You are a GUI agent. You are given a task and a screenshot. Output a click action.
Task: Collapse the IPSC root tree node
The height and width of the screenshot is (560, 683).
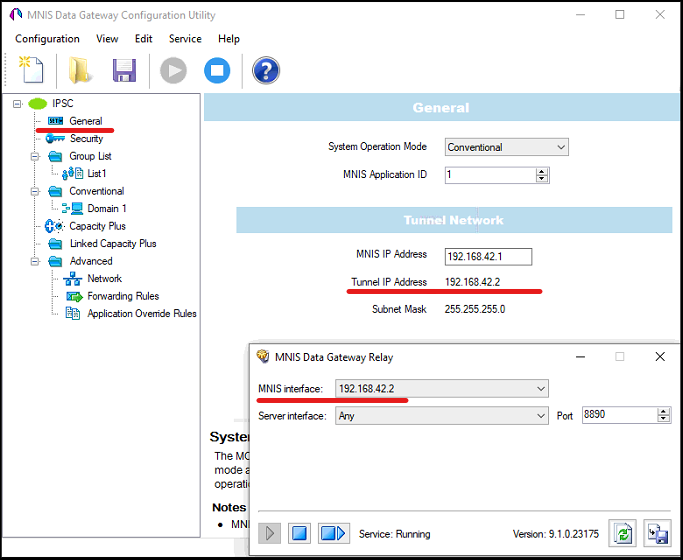(17, 104)
